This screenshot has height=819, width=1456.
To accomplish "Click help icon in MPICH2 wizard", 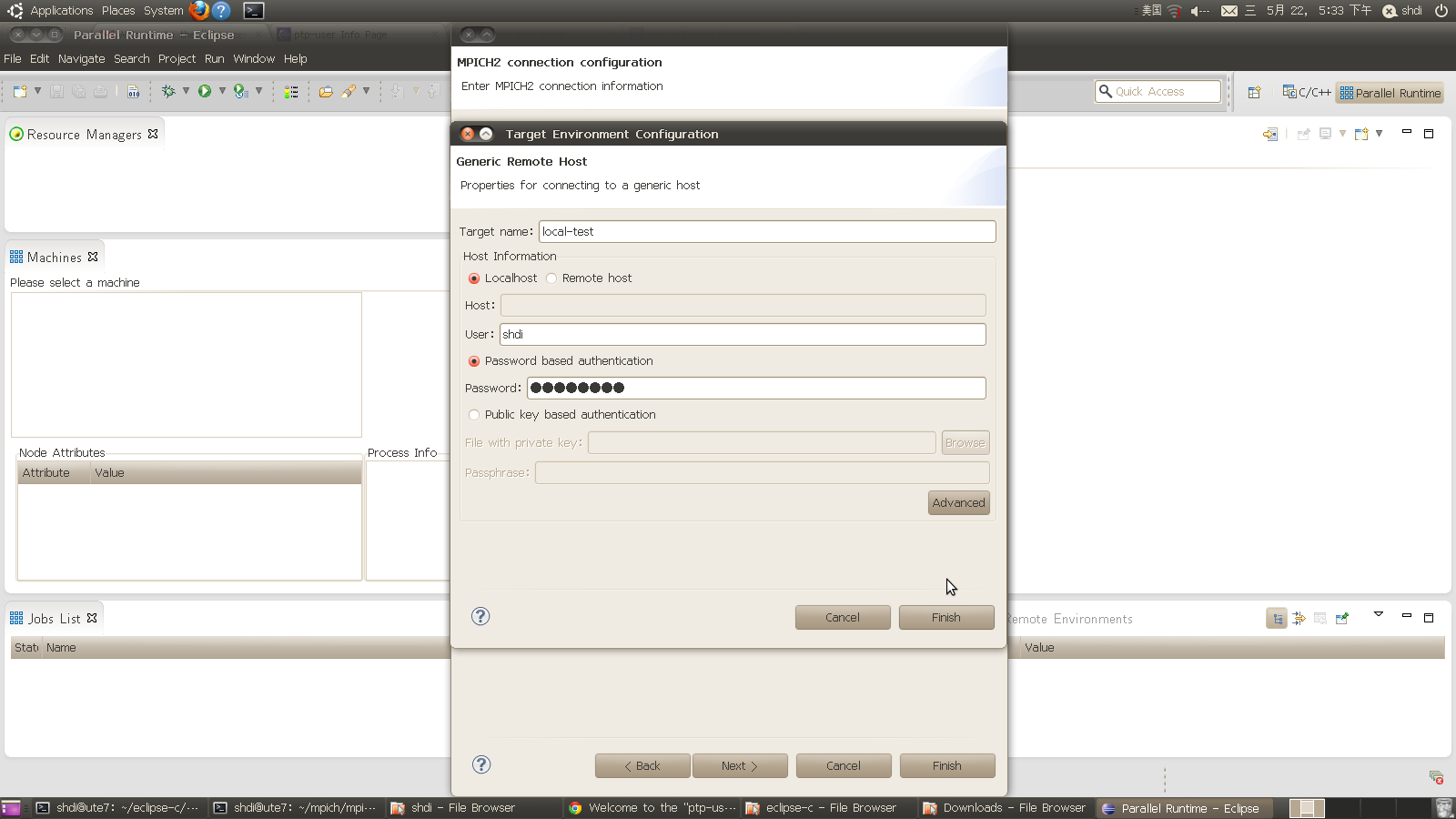I will tap(481, 764).
